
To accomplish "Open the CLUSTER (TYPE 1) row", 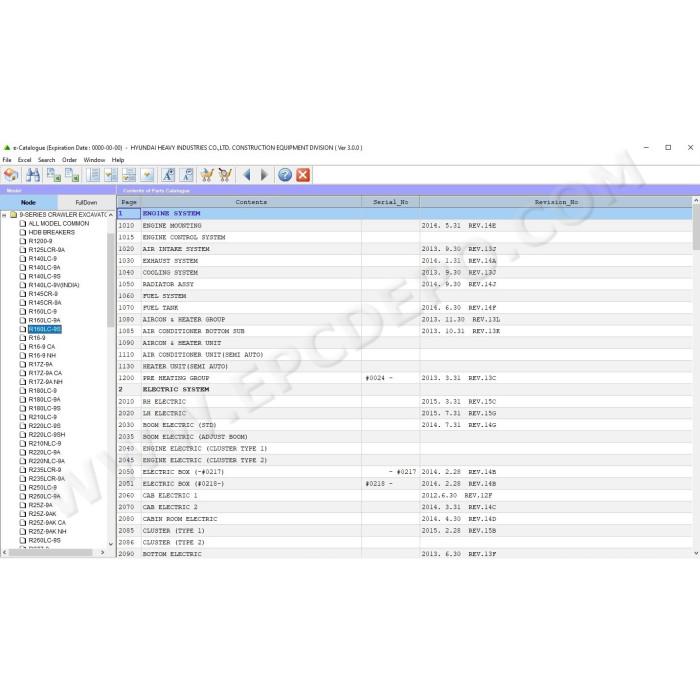I will [x=404, y=530].
